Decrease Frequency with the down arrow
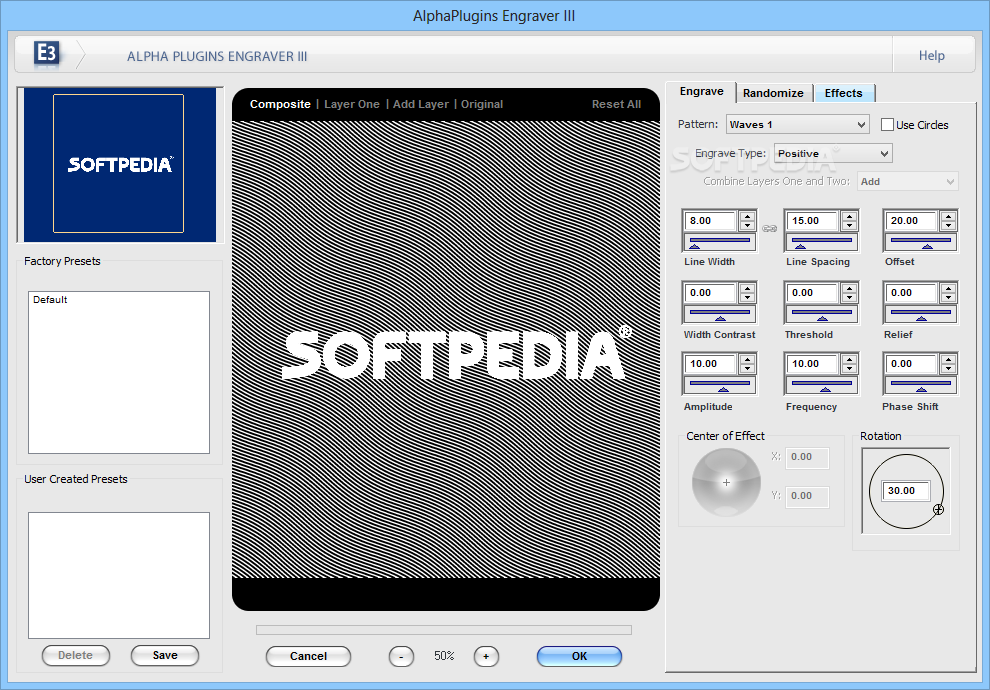Viewport: 990px width, 690px height. pos(849,369)
